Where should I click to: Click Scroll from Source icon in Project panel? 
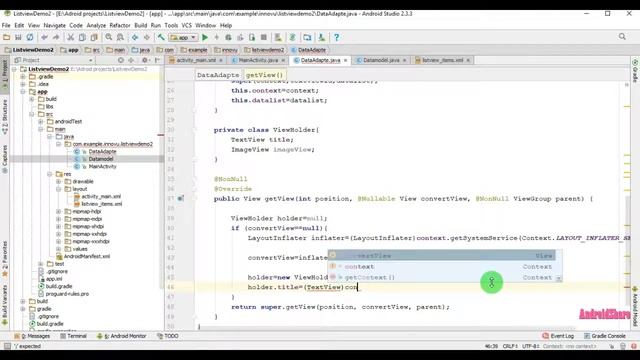click(x=121, y=60)
